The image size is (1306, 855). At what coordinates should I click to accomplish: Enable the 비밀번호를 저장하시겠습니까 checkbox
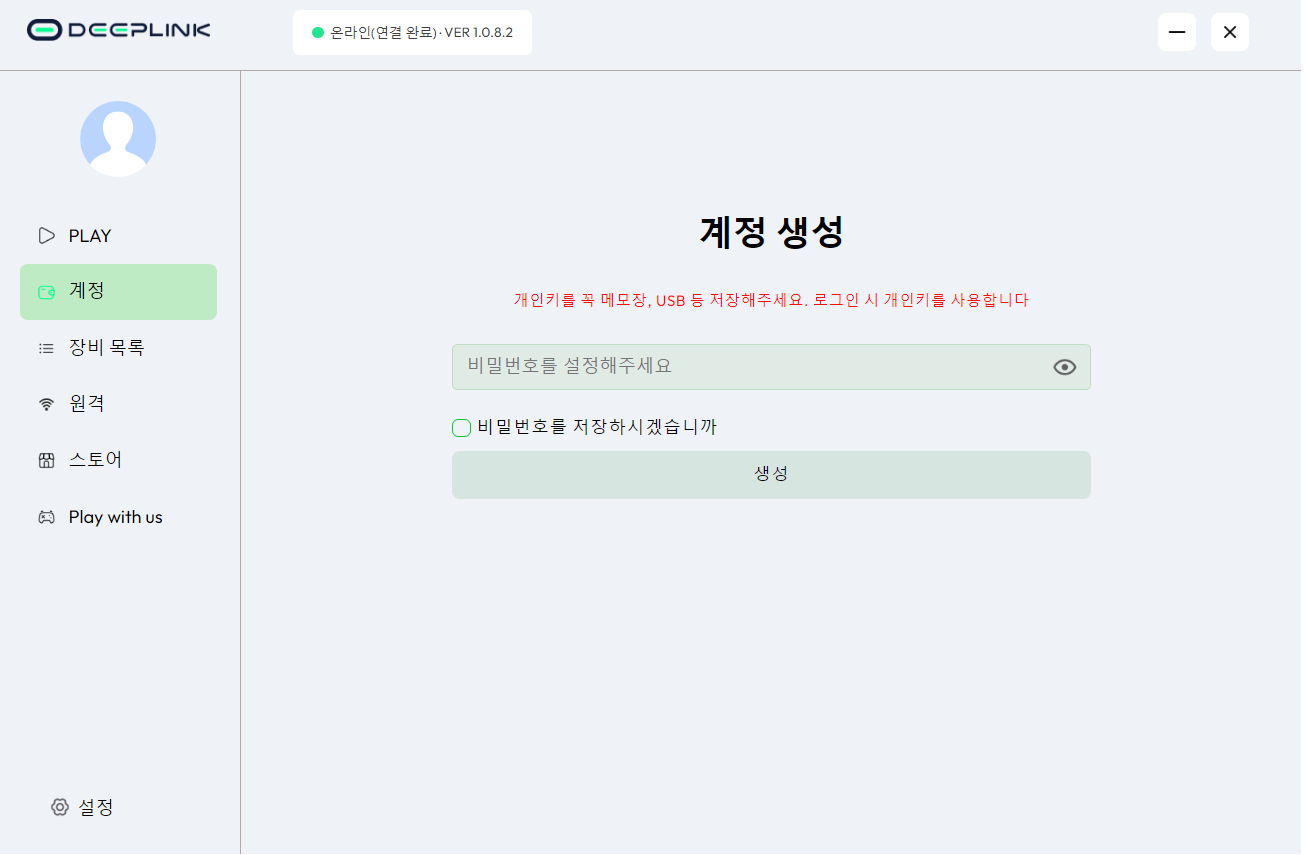click(x=461, y=428)
